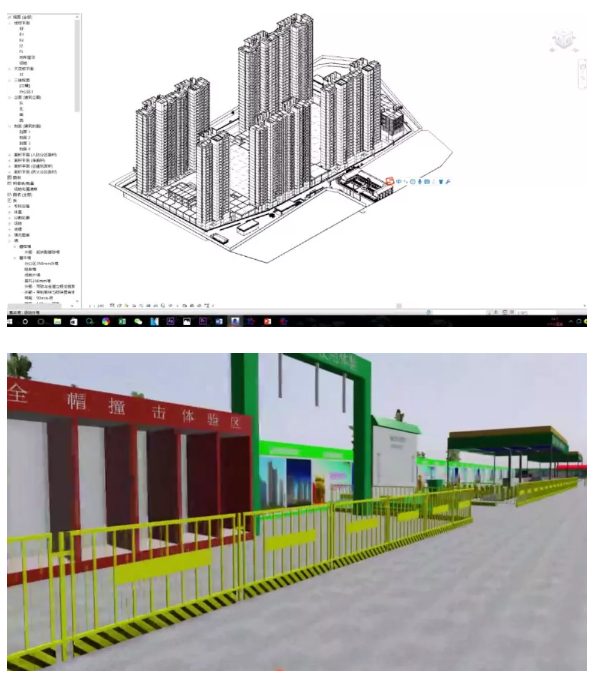Select the B1 floor plan
This screenshot has width=595, height=676.
coord(22,34)
